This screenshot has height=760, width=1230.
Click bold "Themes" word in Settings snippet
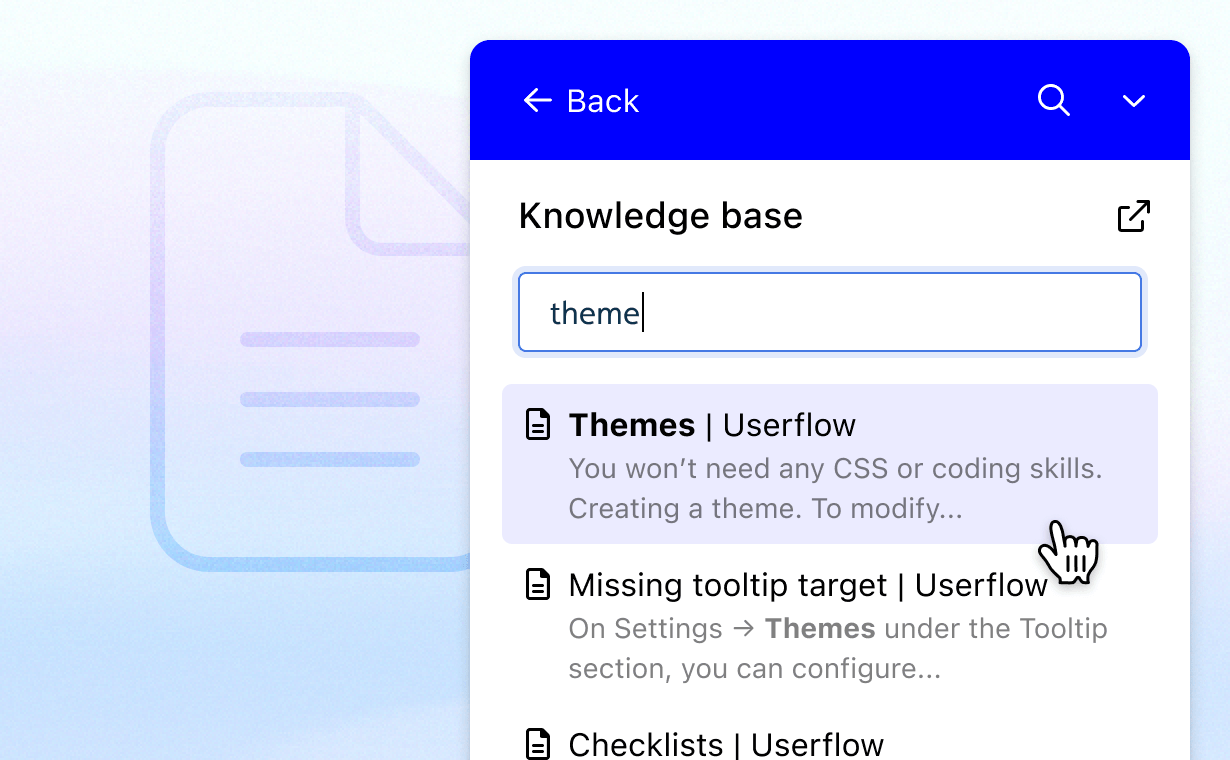[x=820, y=629]
